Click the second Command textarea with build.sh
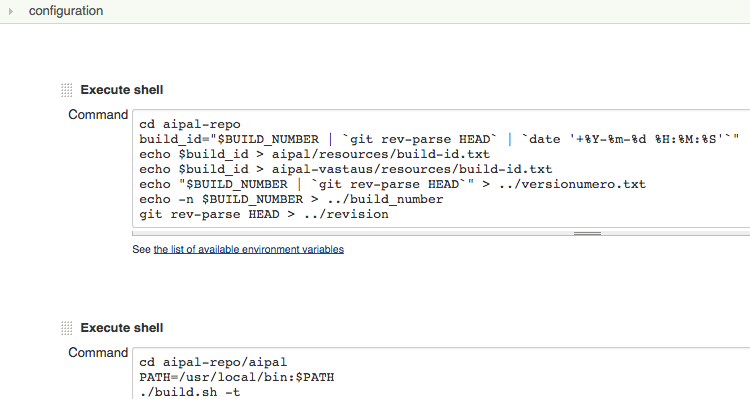The image size is (750, 399). coord(441,373)
